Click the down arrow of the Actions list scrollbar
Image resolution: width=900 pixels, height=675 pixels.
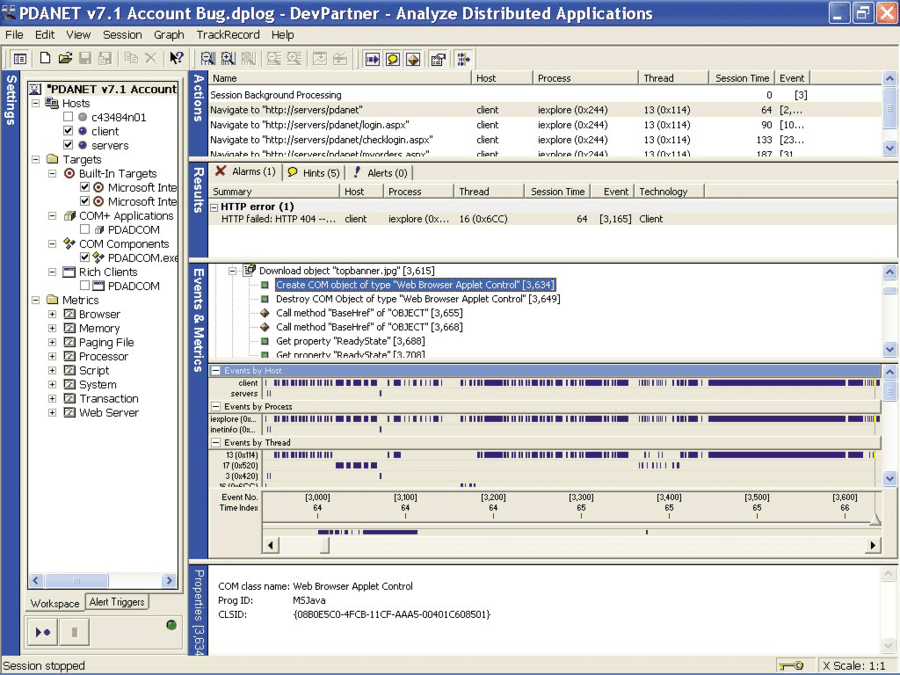(889, 148)
